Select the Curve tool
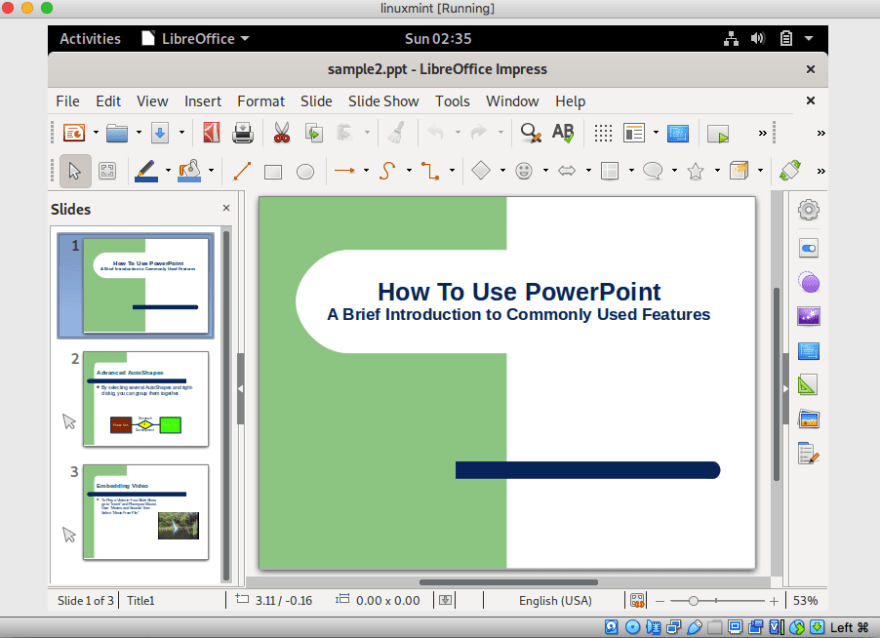The height and width of the screenshot is (638, 880). 387,171
